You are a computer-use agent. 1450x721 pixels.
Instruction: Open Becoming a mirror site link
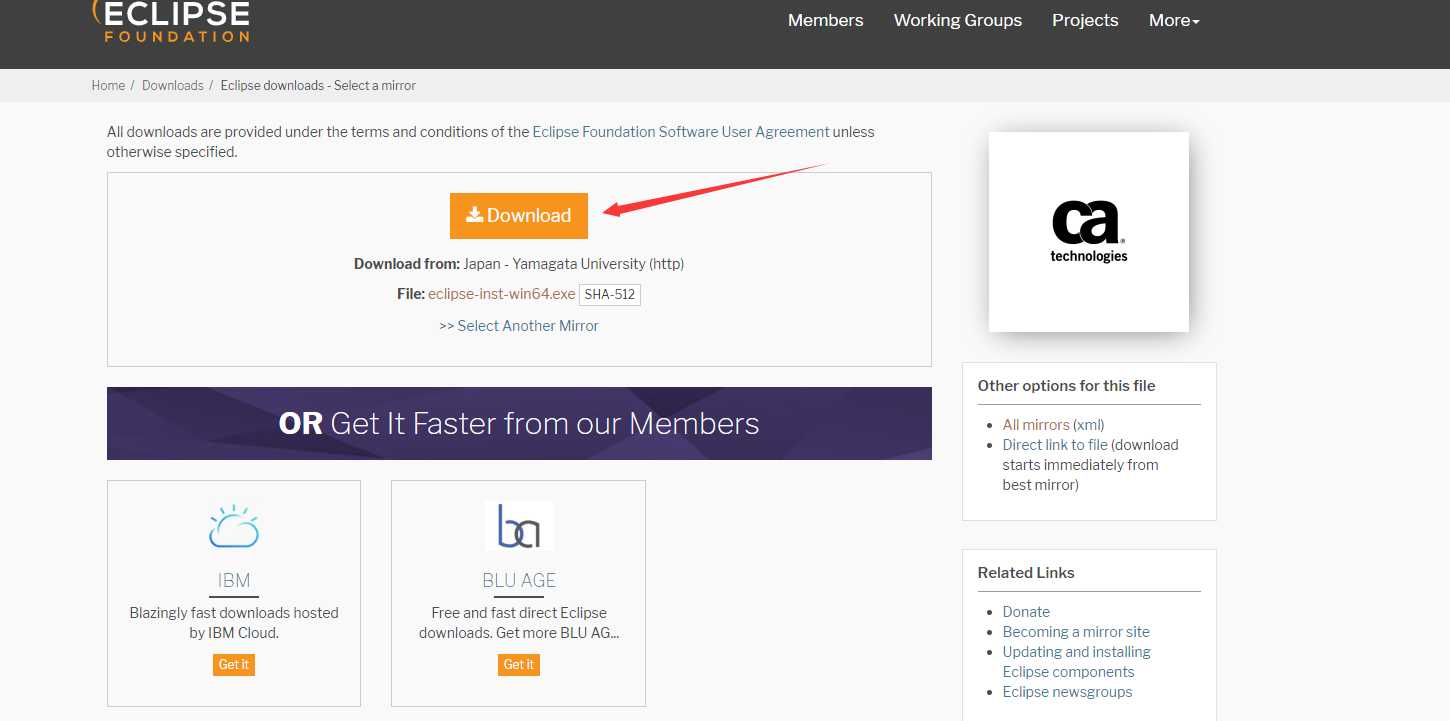click(1076, 632)
